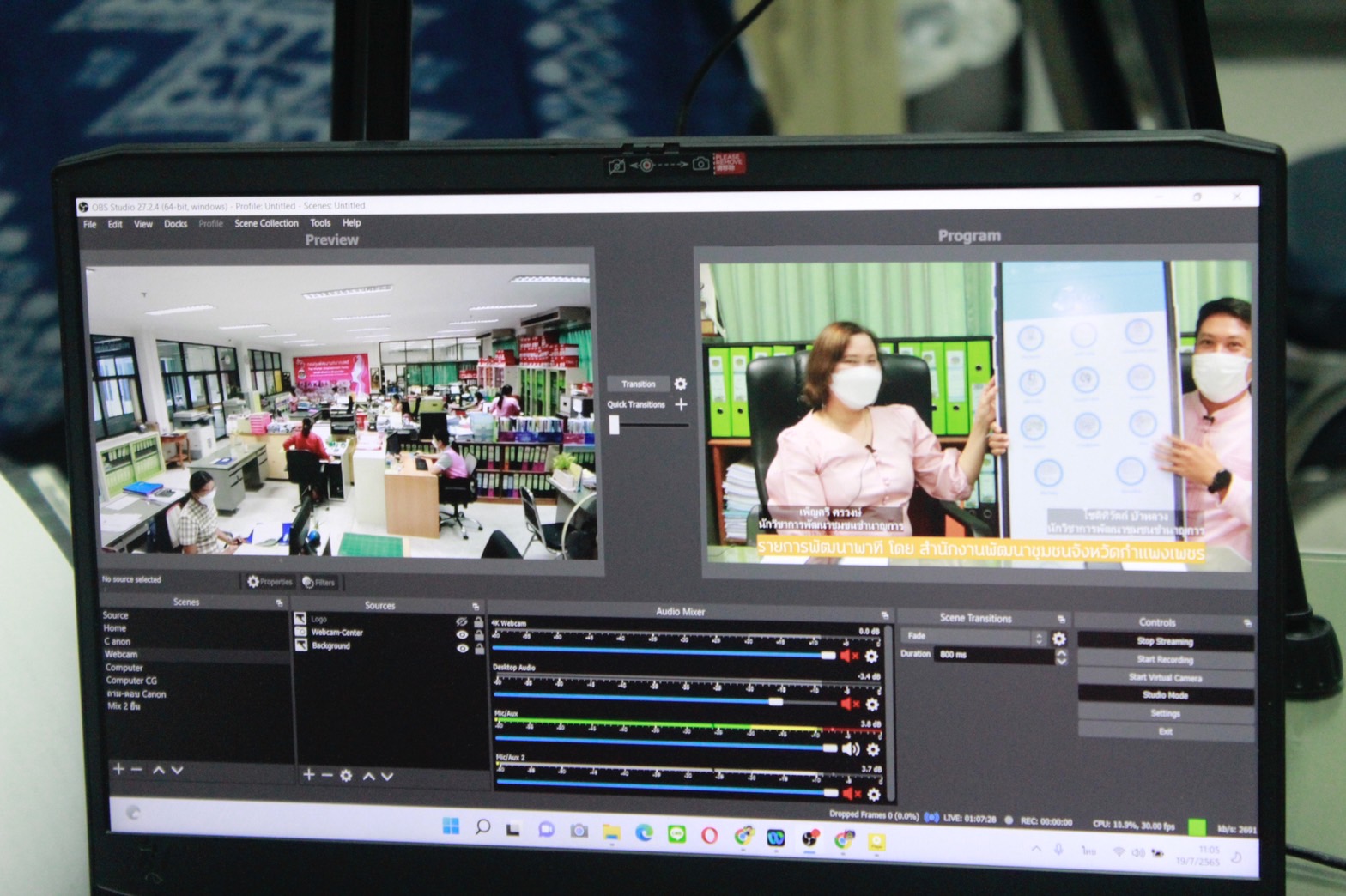This screenshot has height=896, width=1346.
Task: Pop out the Scenes dock
Action: click(x=279, y=603)
